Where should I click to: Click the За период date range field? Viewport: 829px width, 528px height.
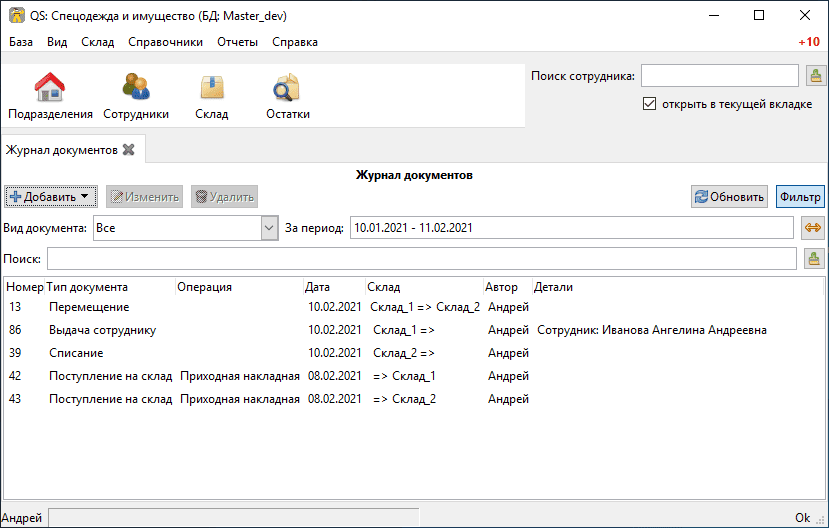[x=572, y=228]
